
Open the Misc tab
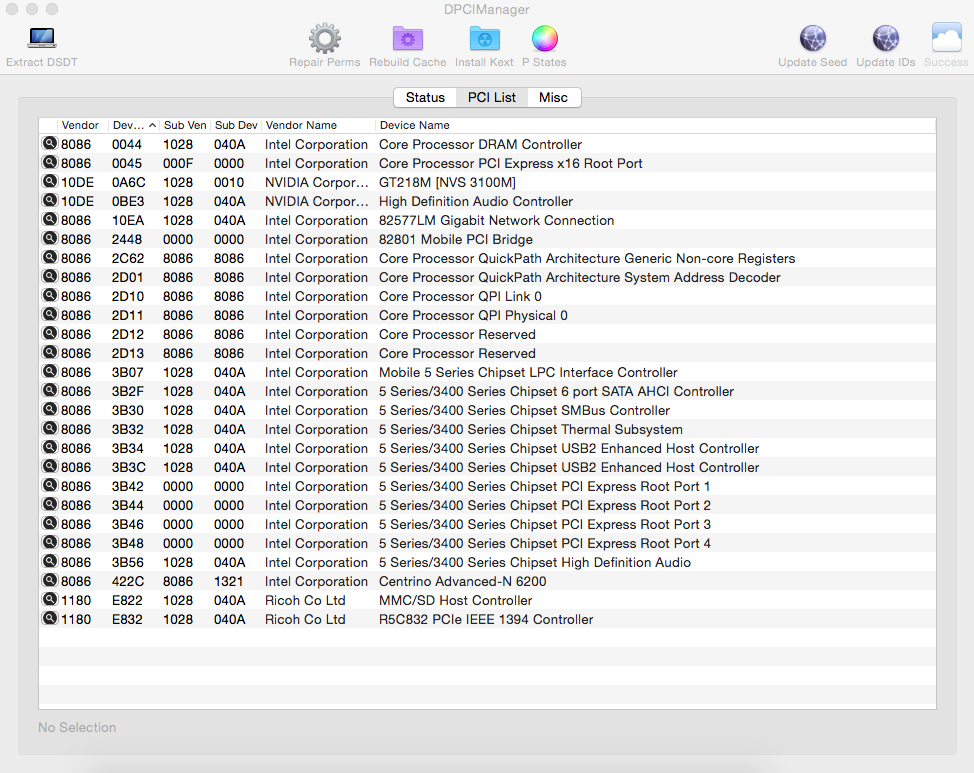pyautogui.click(x=553, y=97)
